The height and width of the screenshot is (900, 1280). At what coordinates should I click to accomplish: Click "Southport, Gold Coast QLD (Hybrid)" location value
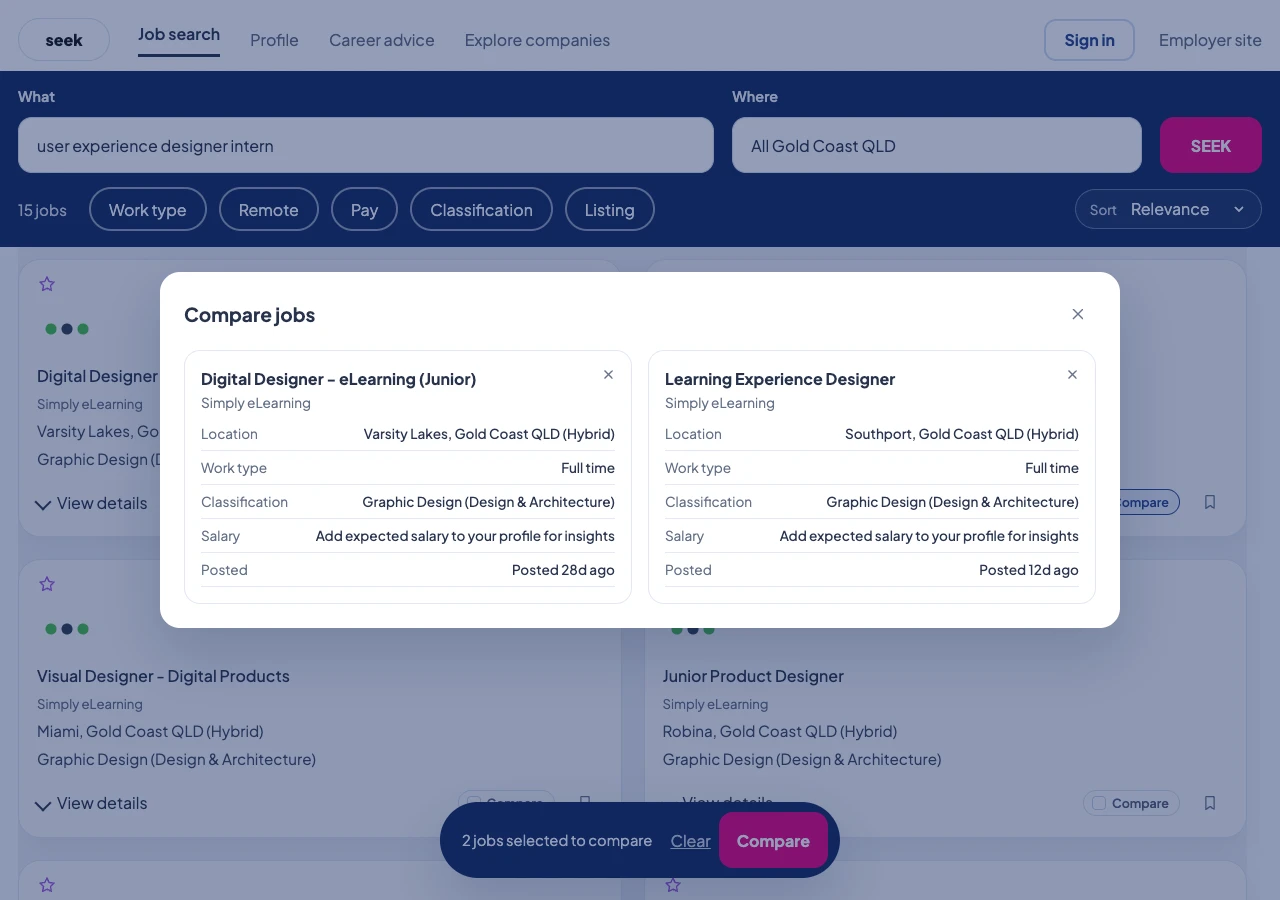pos(962,434)
